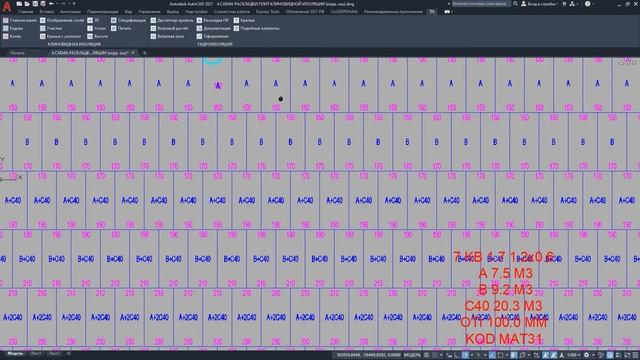Click the 3D tool in the ribbon
Image resolution: width=640 pixels, height=360 pixels.
pyautogui.click(x=93, y=20)
